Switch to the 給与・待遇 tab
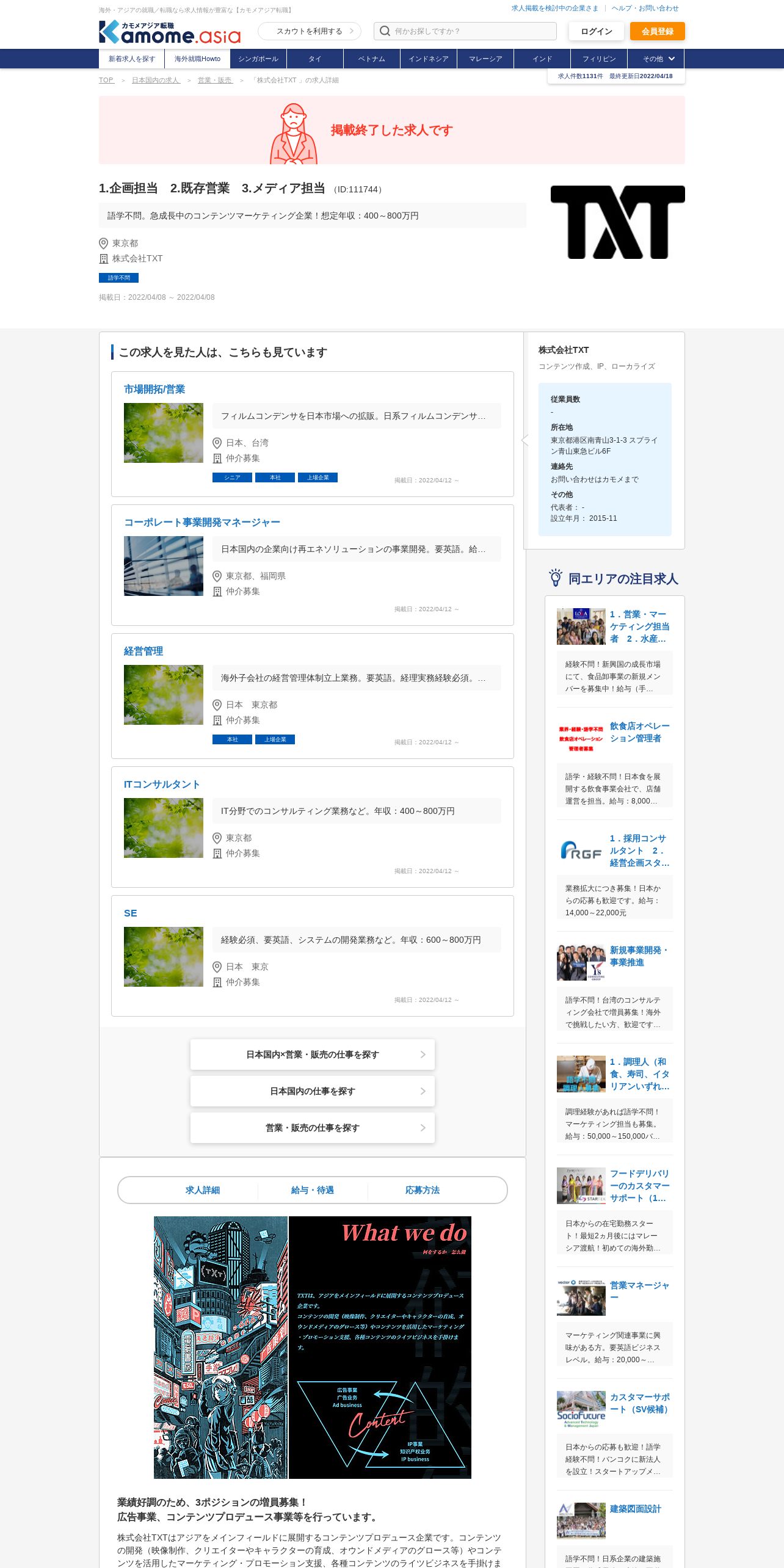 (313, 1190)
